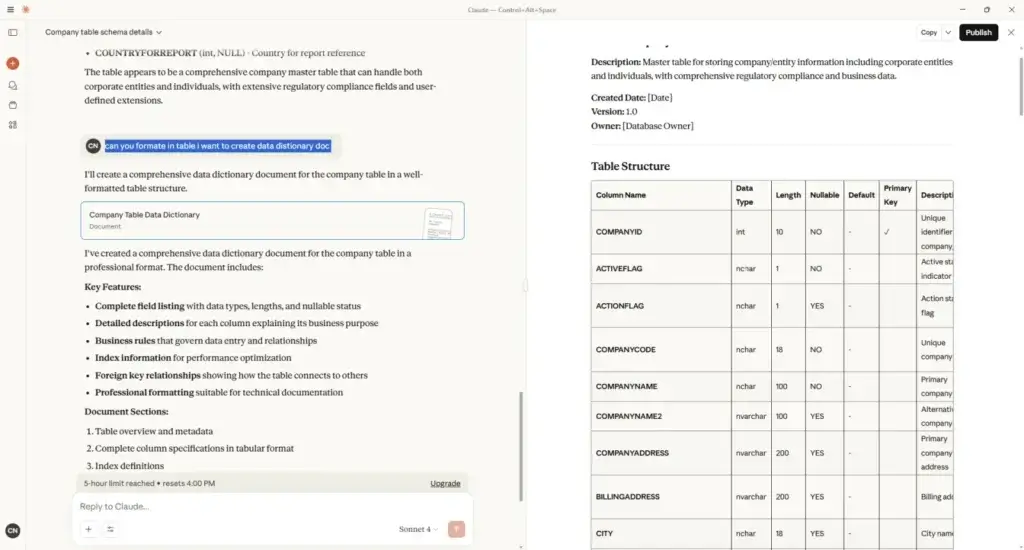Toggle the sidebar panel icon
Viewport: 1024px width, 550px height.
13,32
